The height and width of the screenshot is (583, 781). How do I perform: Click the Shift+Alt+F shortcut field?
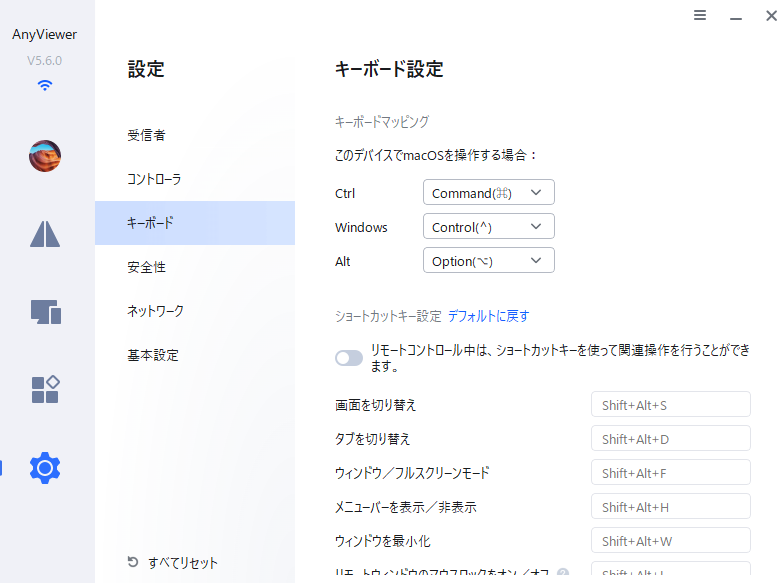click(670, 472)
